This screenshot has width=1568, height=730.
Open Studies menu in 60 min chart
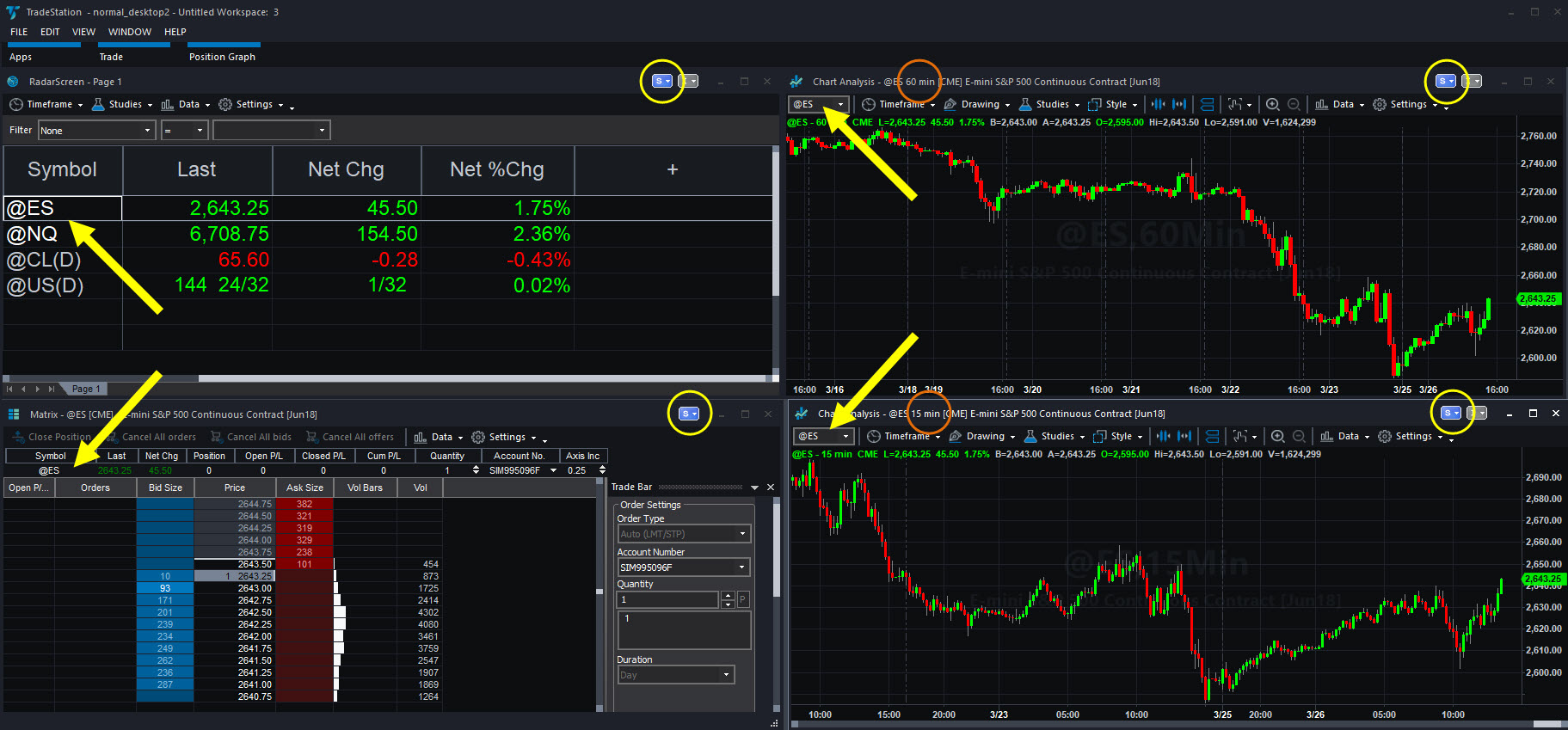coord(1049,104)
